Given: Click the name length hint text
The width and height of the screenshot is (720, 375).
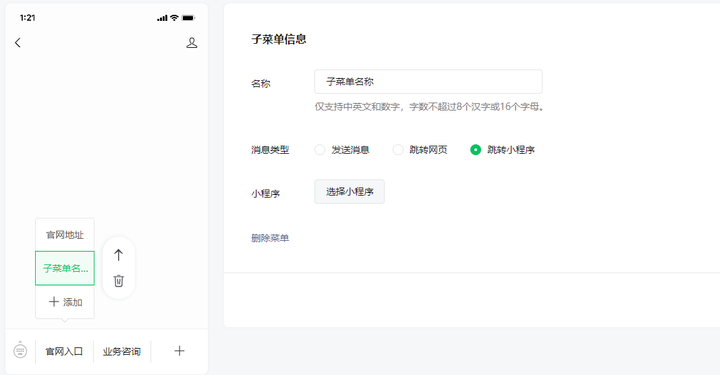Looking at the screenshot, I should [429, 106].
